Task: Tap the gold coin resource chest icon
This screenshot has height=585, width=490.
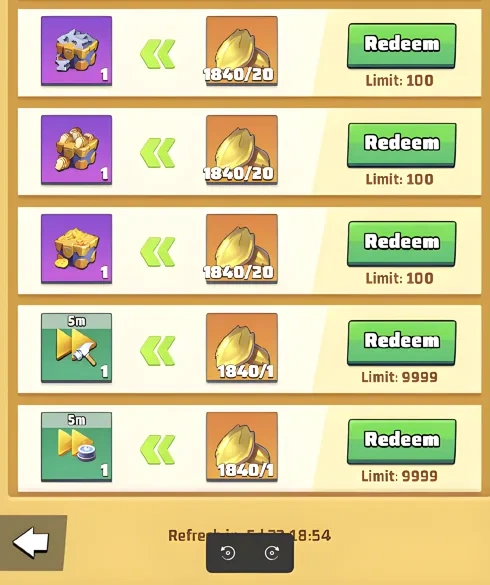Action: pos(77,248)
